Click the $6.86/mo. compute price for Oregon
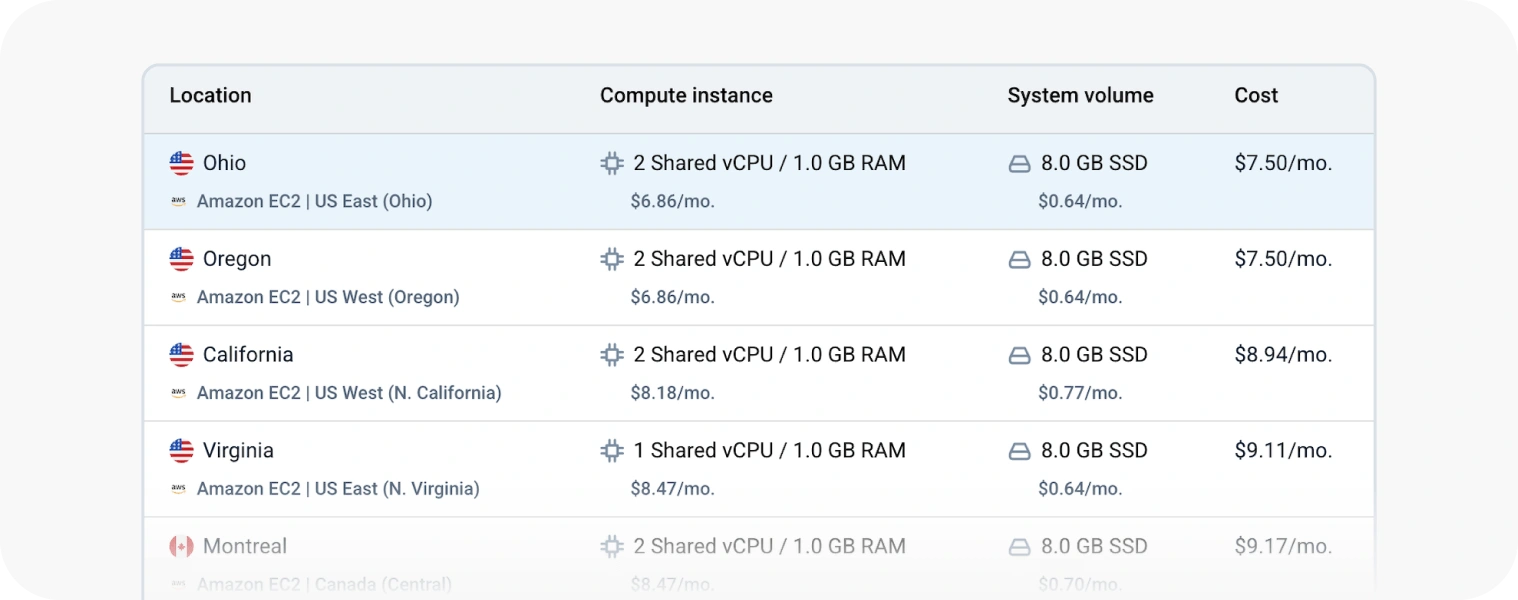The width and height of the screenshot is (1518, 600). (x=673, y=297)
